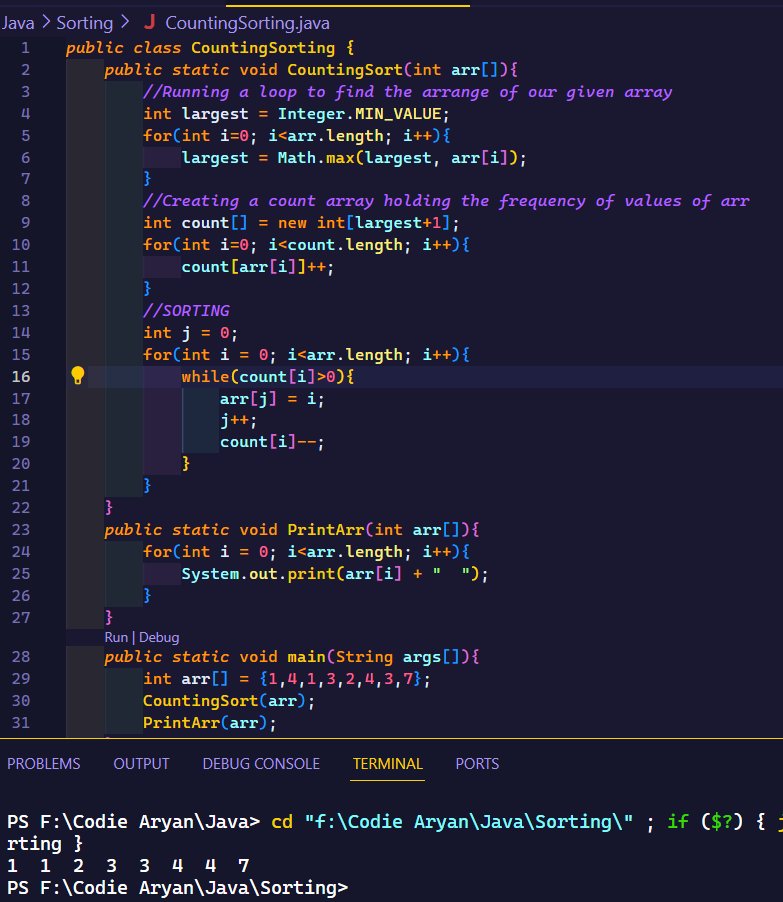The width and height of the screenshot is (783, 902).
Task: Open the 'CountingSorting.java' breadcrumb entry
Action: (x=247, y=23)
